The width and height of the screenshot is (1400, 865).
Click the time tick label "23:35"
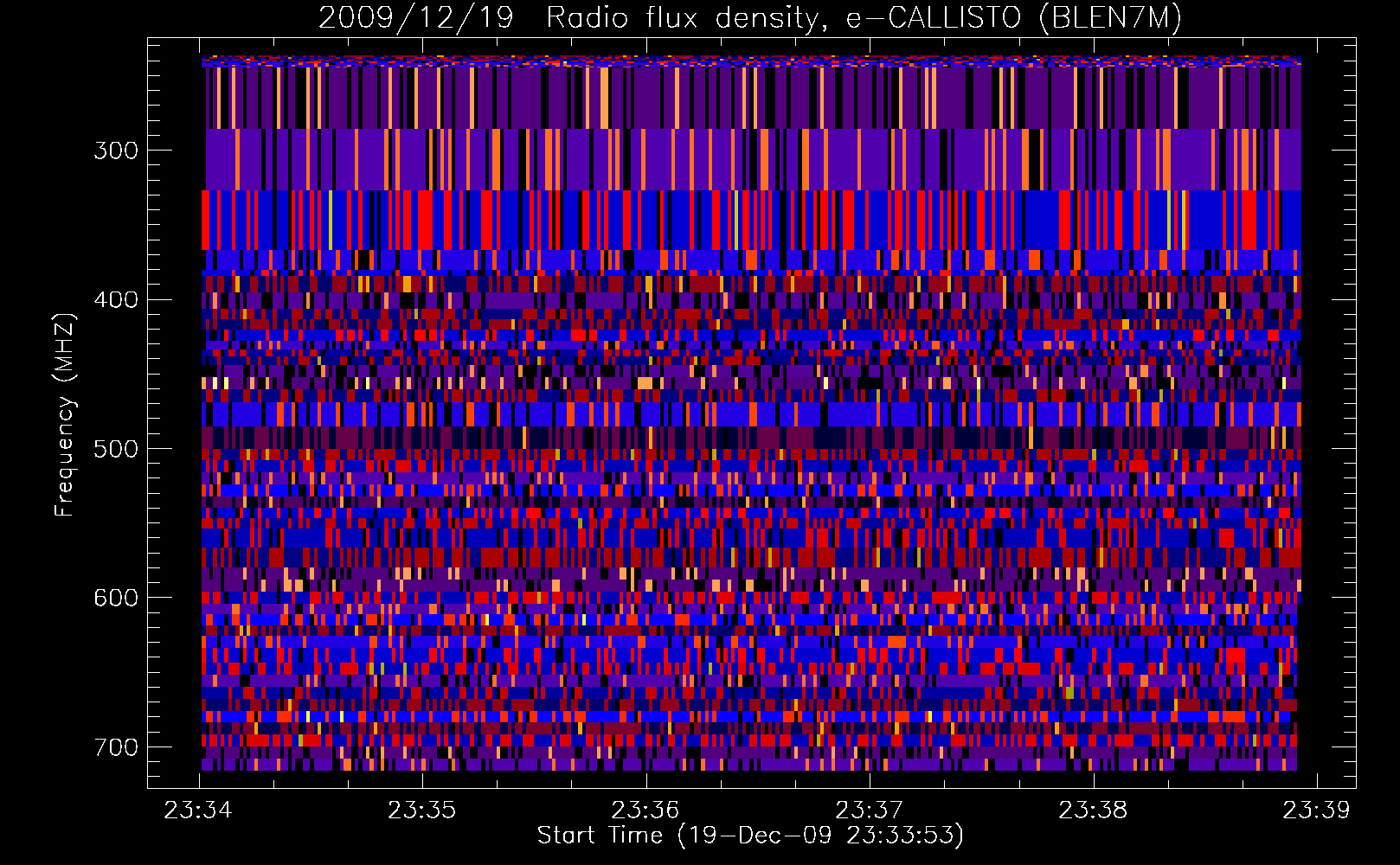[421, 811]
